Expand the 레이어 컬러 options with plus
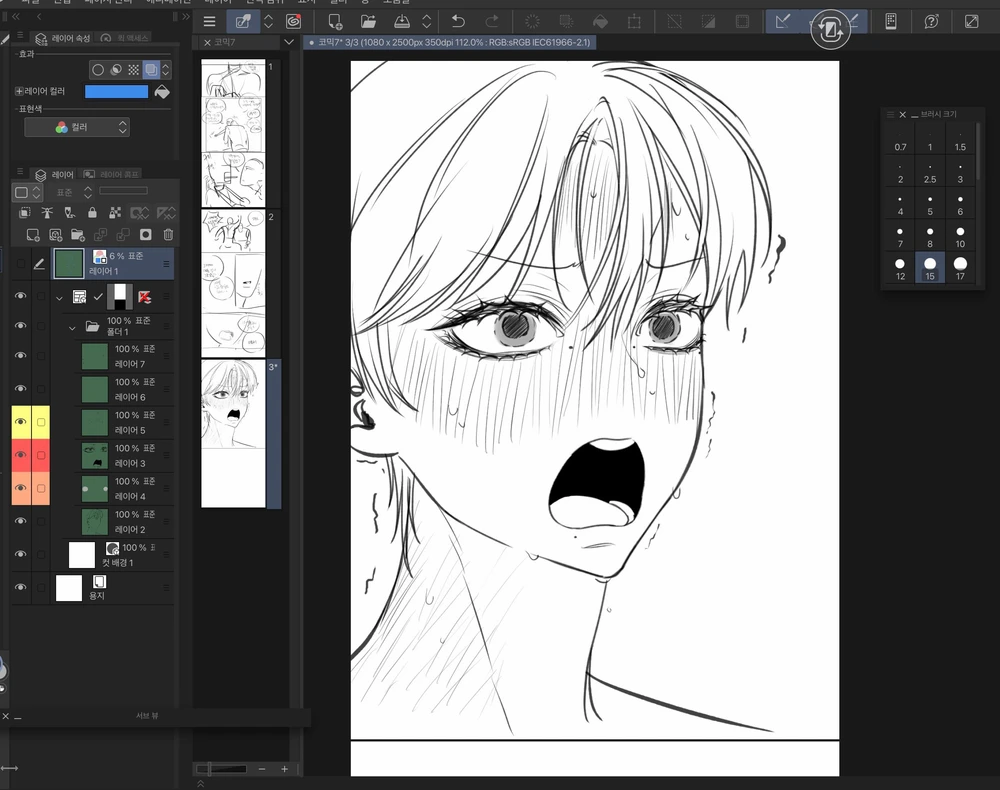Image resolution: width=1000 pixels, height=790 pixels. tap(19, 91)
